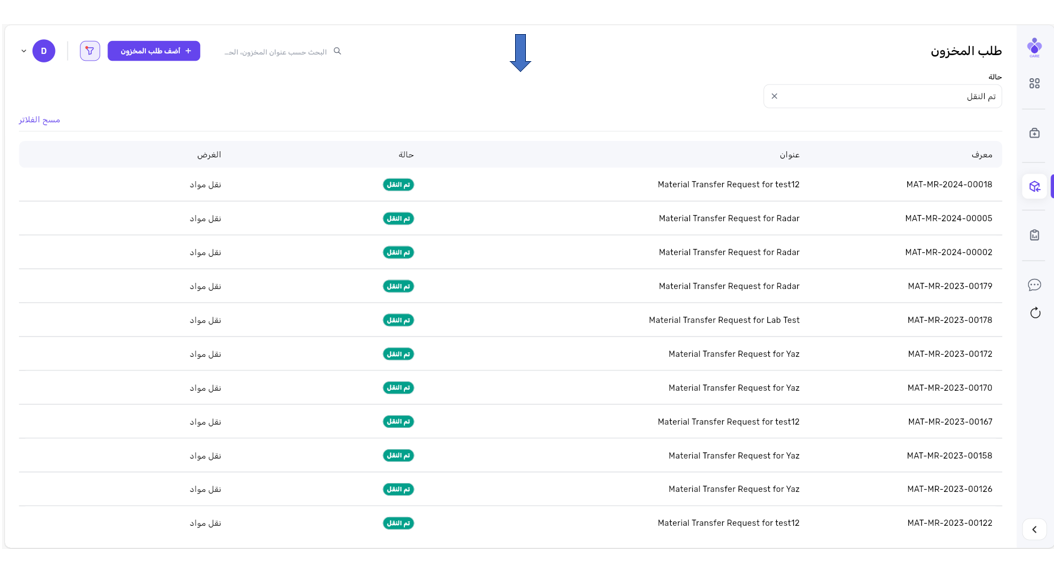Click status badge in MAT-MR-2023-00122 row
This screenshot has height=561, width=1063.
point(398,523)
